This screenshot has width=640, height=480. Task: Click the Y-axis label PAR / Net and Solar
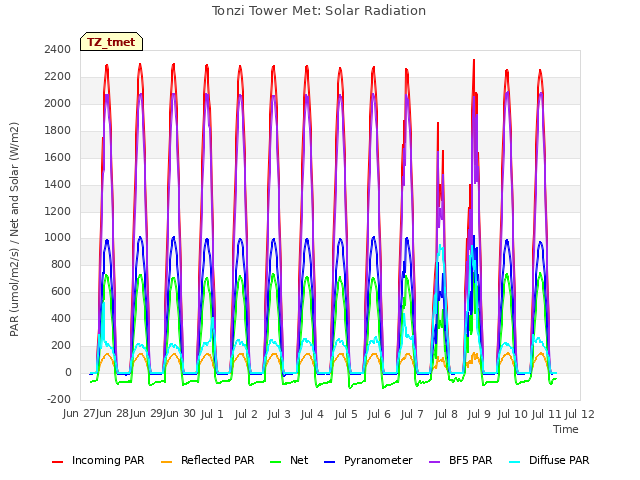pos(14,229)
